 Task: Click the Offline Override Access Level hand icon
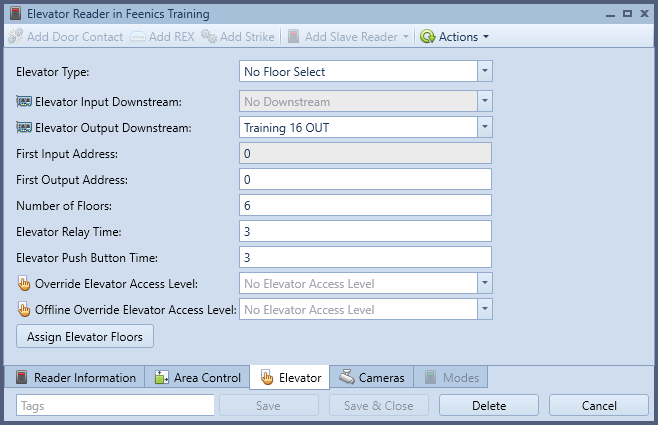[24, 309]
